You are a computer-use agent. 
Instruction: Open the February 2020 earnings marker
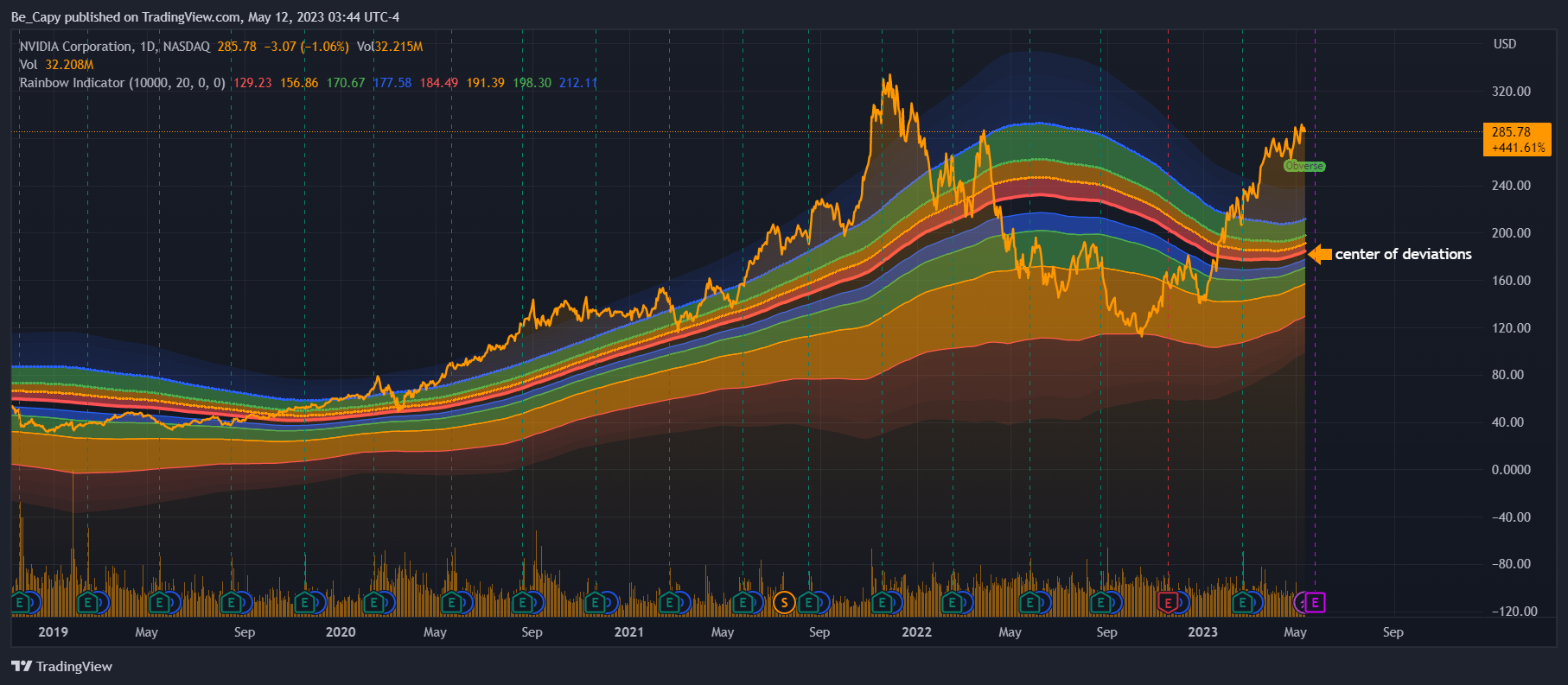pyautogui.click(x=373, y=602)
